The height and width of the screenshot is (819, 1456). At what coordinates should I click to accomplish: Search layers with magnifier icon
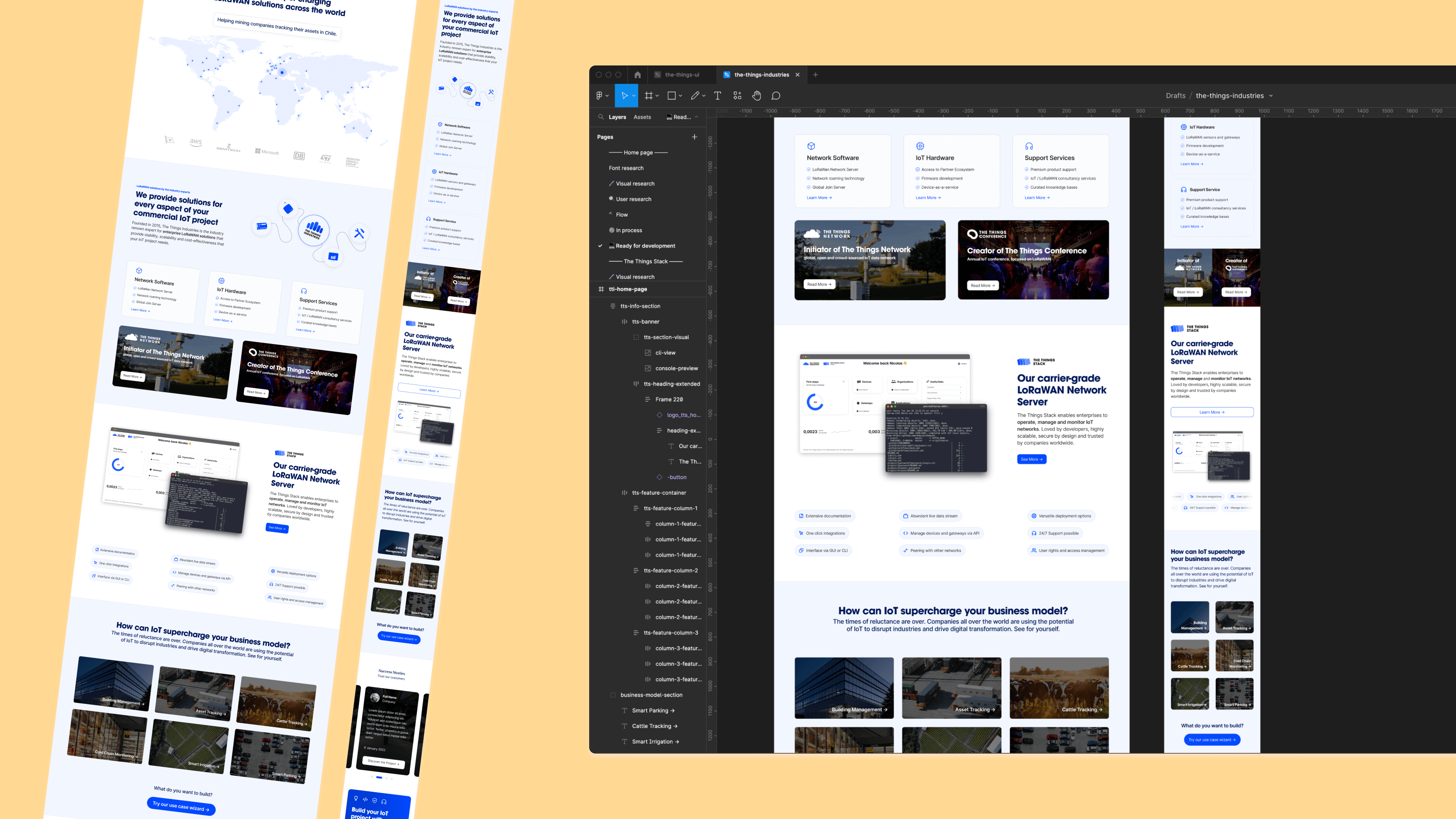601,117
